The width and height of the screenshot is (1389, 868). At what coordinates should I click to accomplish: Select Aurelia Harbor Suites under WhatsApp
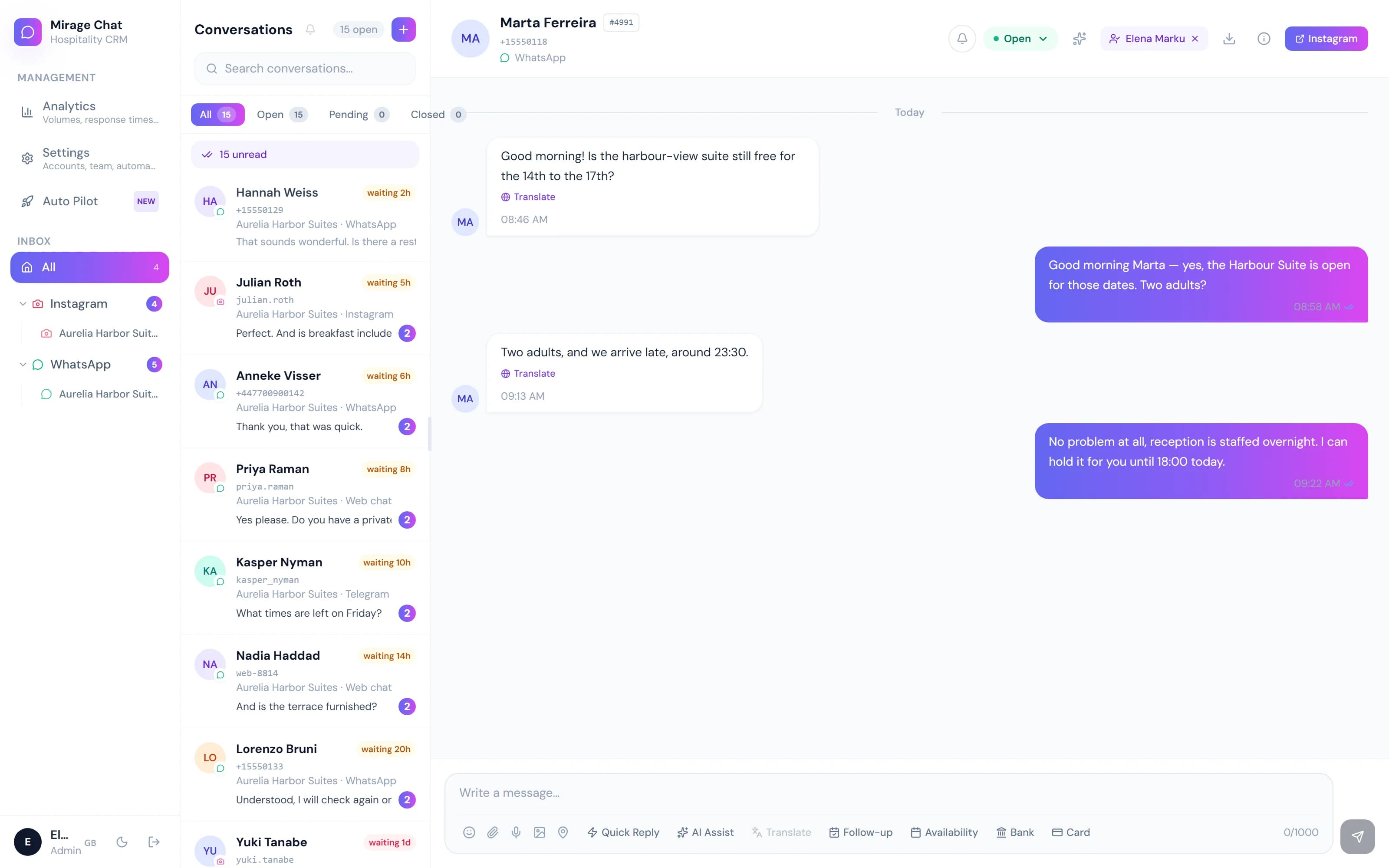(99, 394)
